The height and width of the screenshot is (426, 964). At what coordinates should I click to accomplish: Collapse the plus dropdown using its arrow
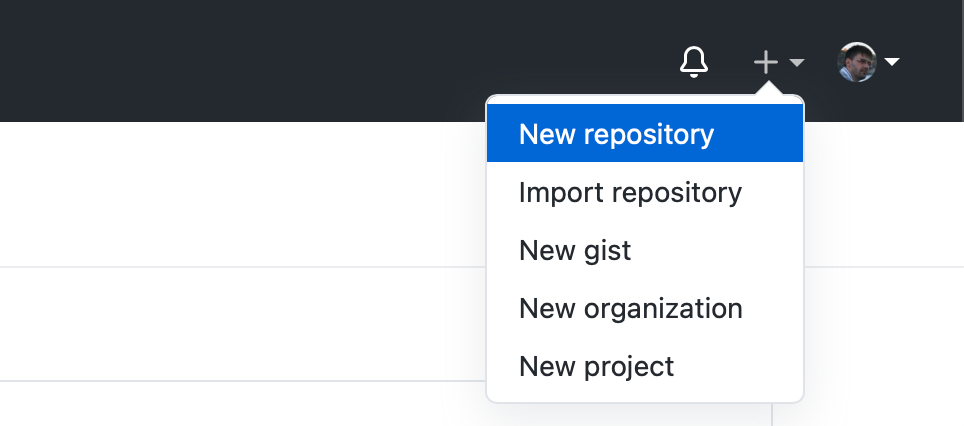tap(797, 63)
